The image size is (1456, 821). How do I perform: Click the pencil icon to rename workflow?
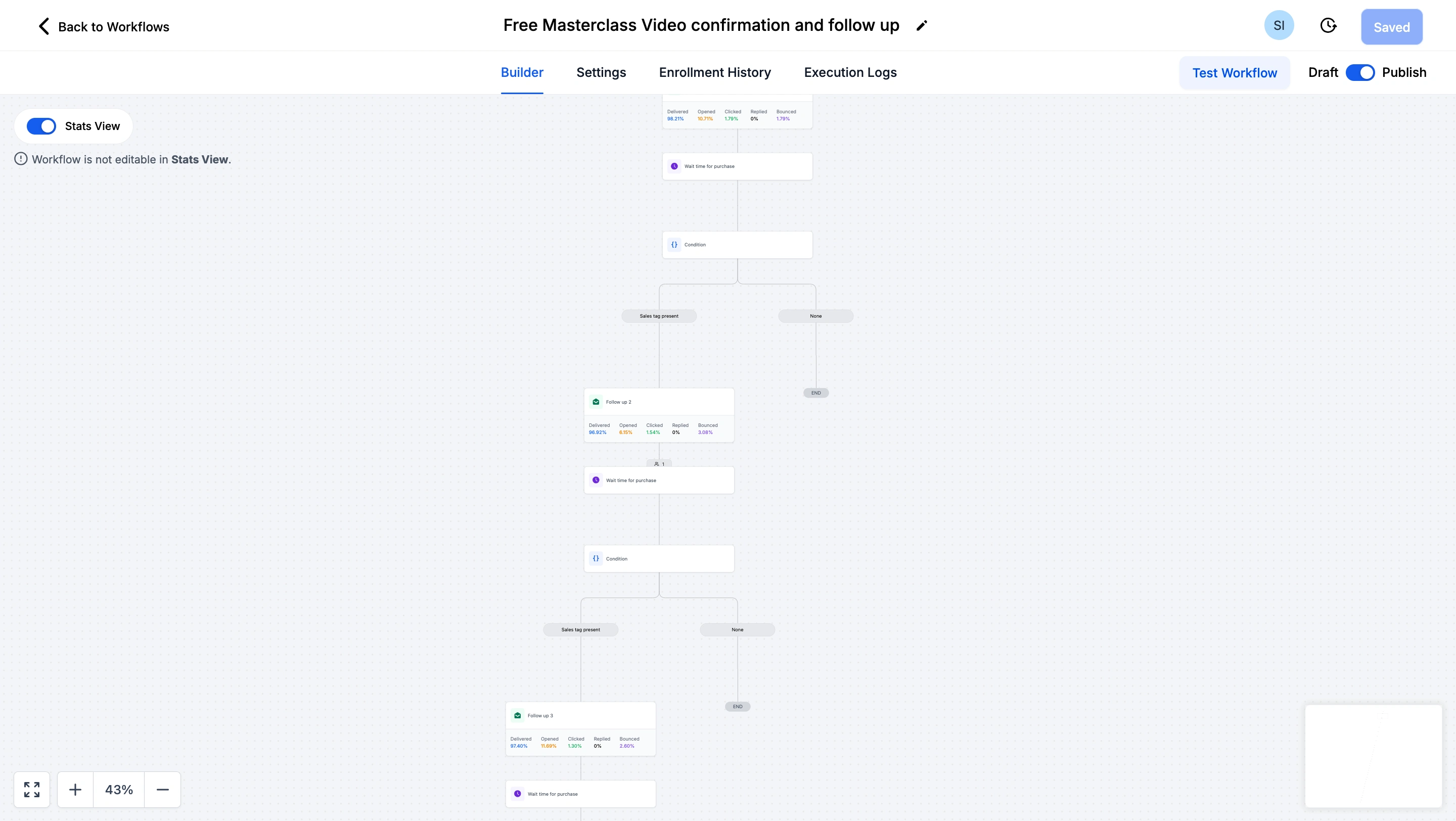pyautogui.click(x=922, y=25)
